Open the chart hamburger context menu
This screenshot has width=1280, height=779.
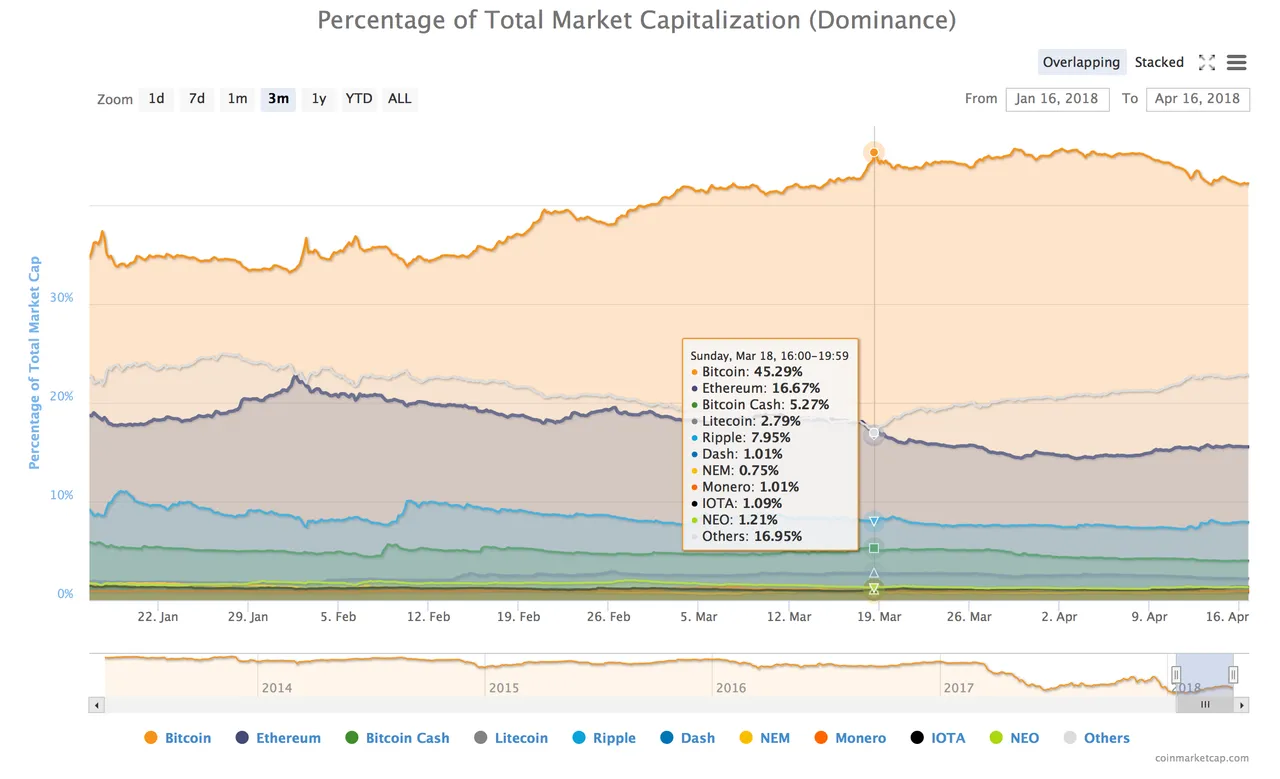coord(1236,62)
